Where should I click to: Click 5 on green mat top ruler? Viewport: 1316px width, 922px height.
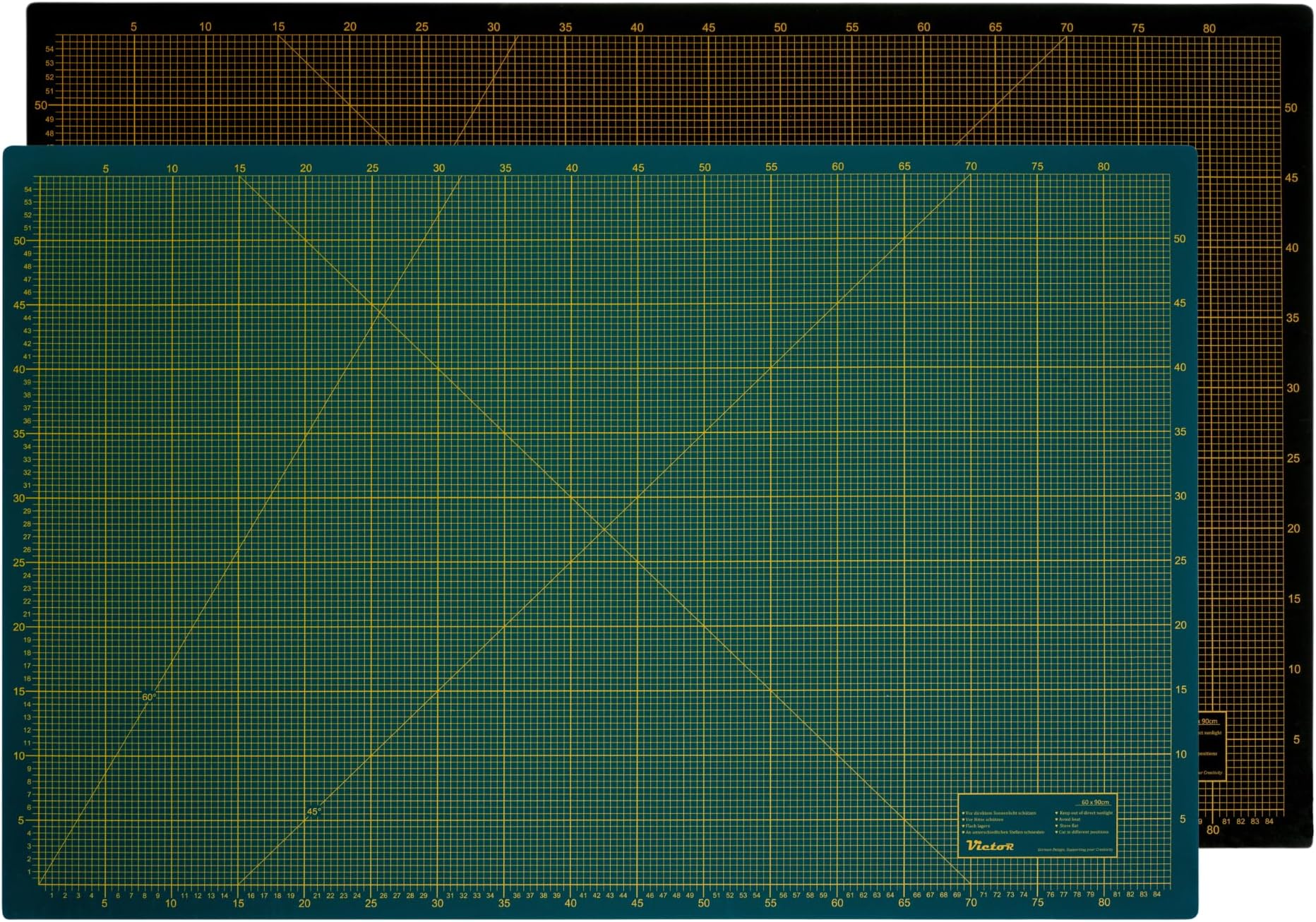[106, 169]
